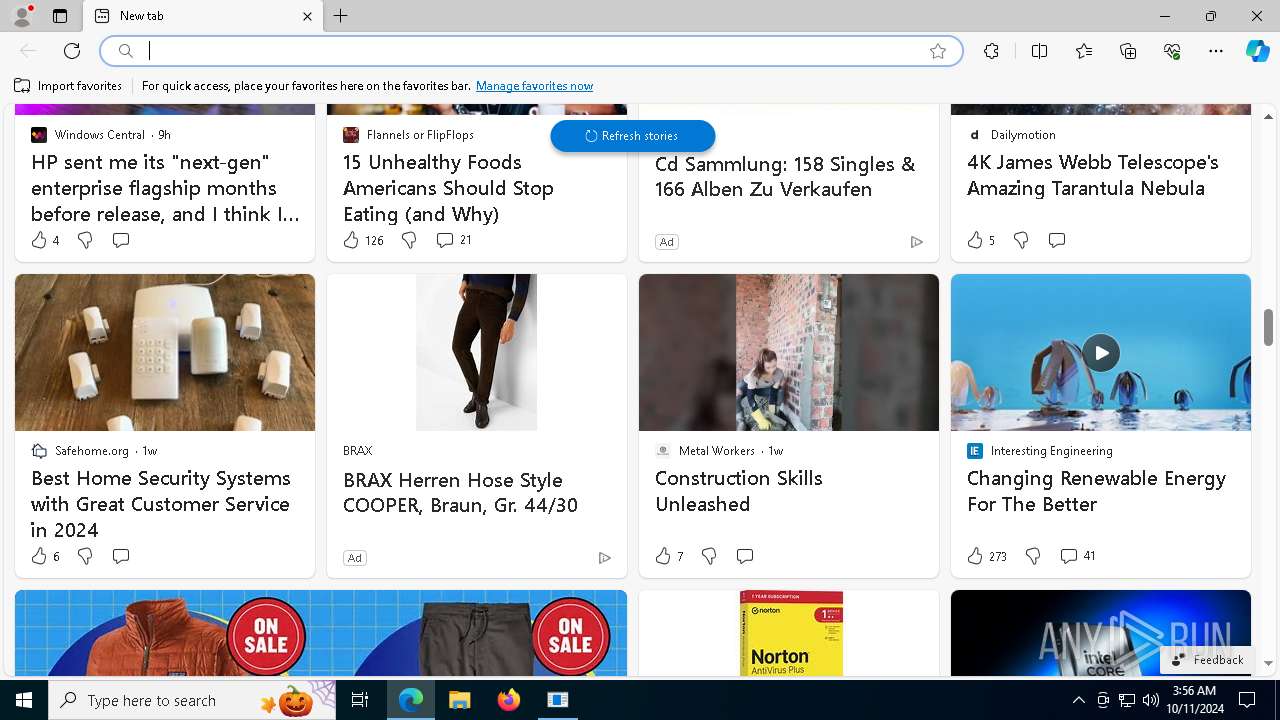Open Windows Start menu

(x=24, y=700)
